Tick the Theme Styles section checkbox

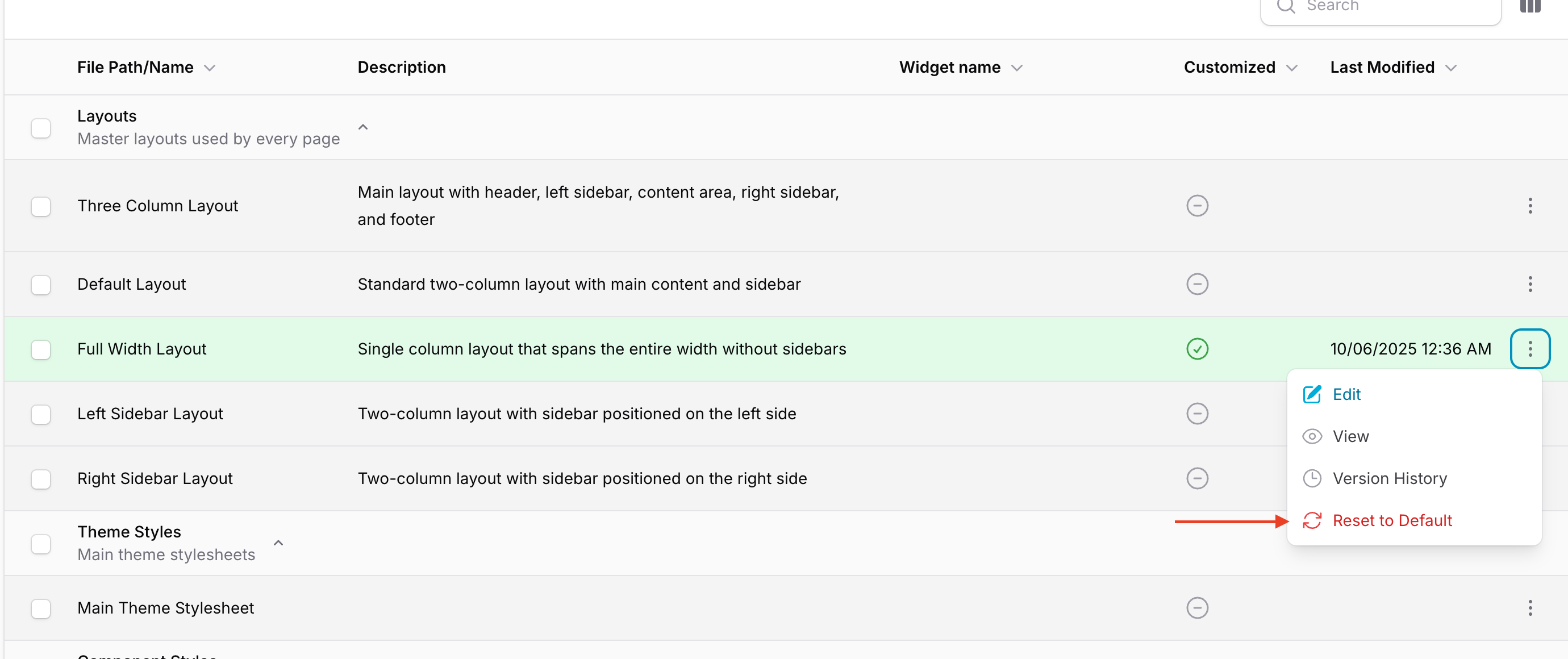pyautogui.click(x=41, y=543)
